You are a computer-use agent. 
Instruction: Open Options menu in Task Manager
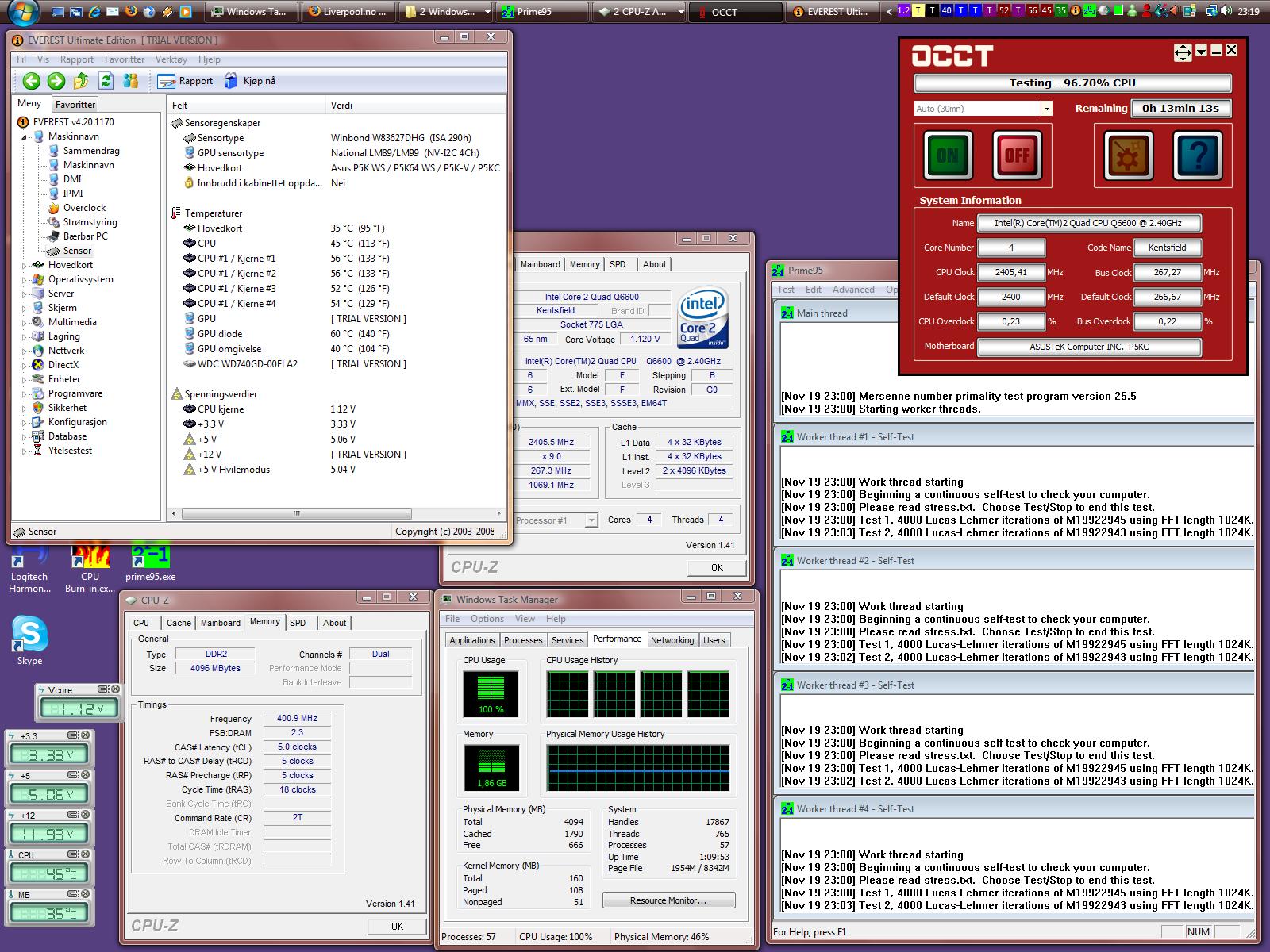tap(487, 619)
